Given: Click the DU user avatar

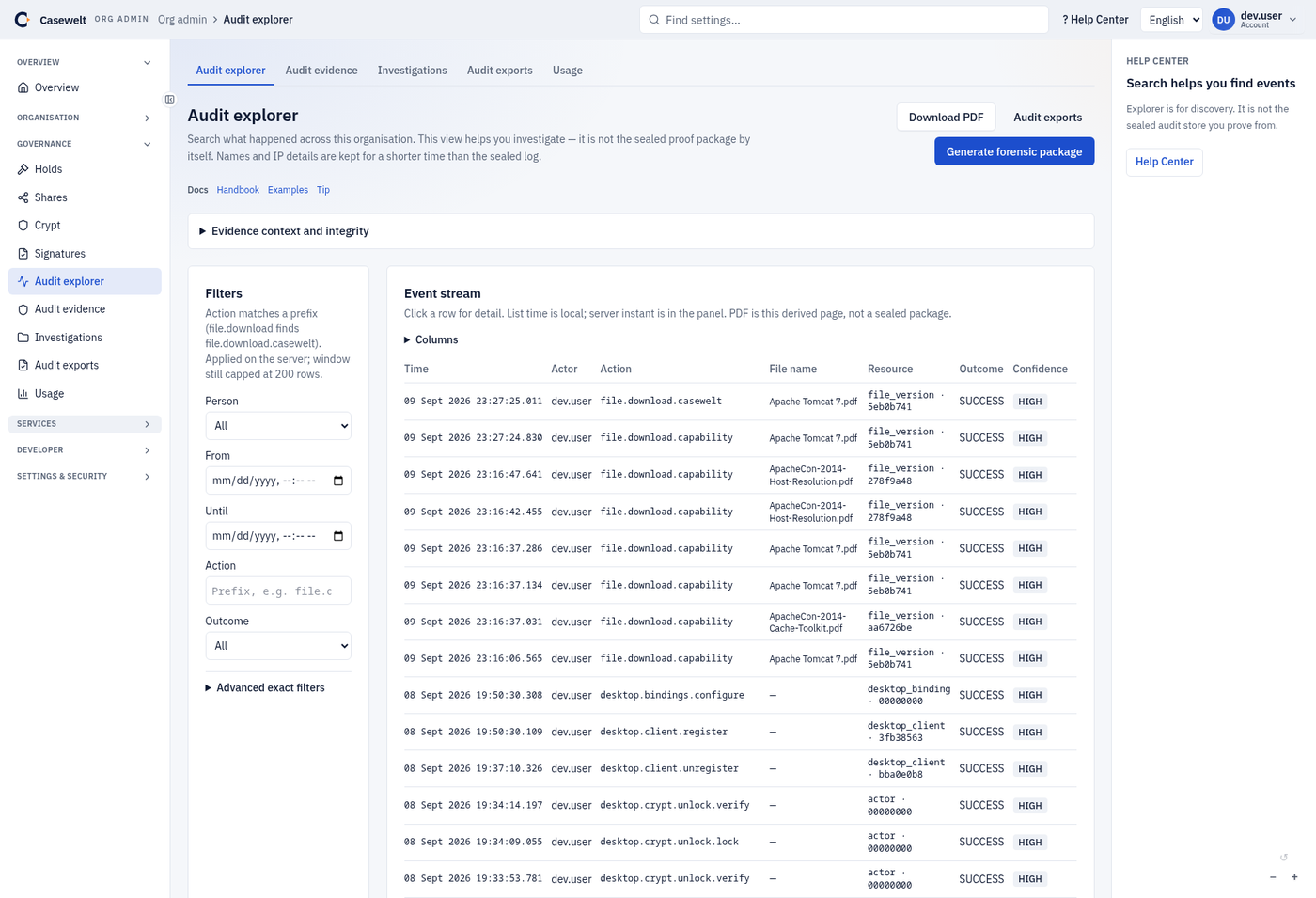Looking at the screenshot, I should pos(1223,20).
